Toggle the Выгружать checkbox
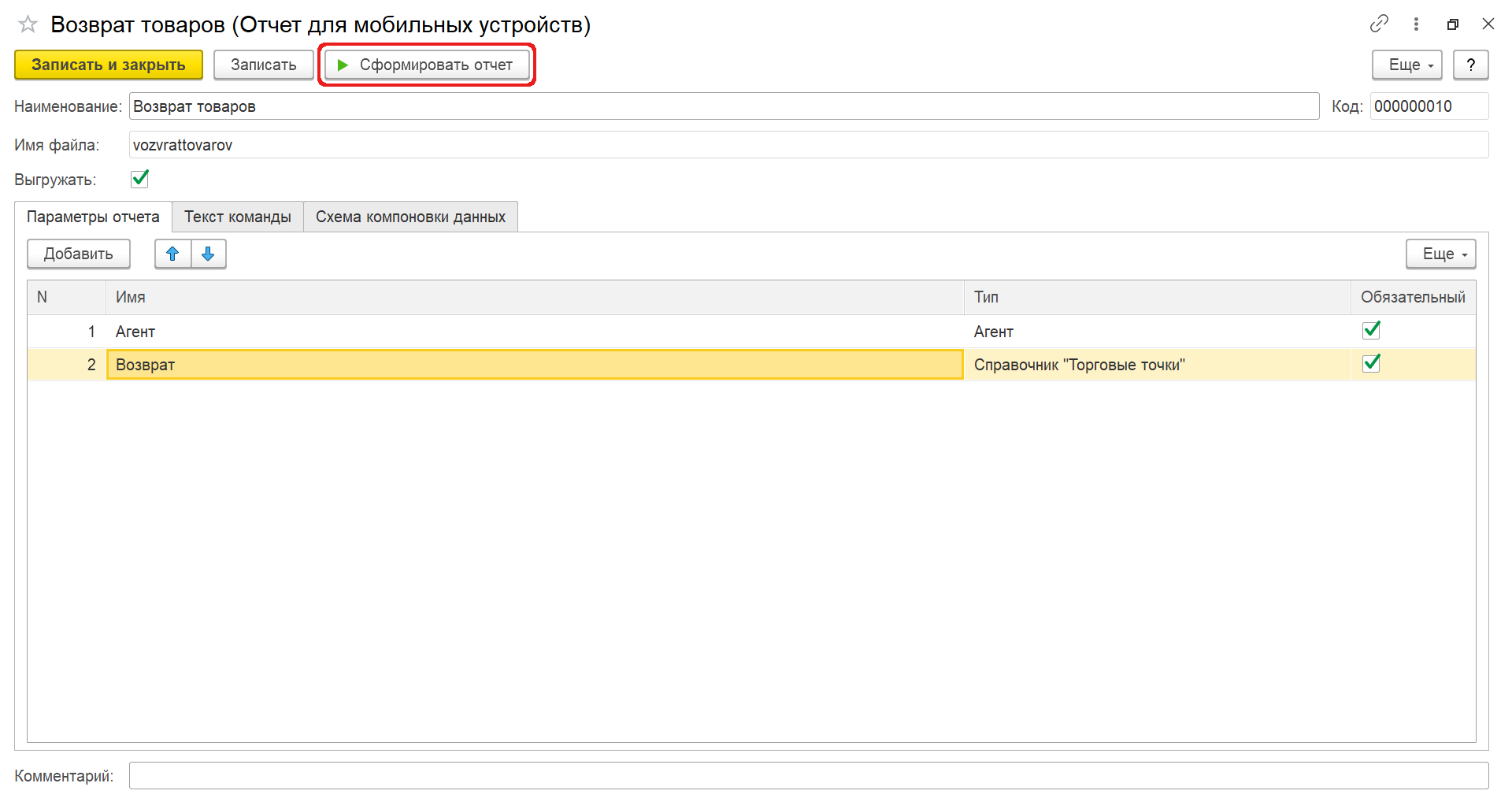1512x798 pixels. pyautogui.click(x=139, y=179)
